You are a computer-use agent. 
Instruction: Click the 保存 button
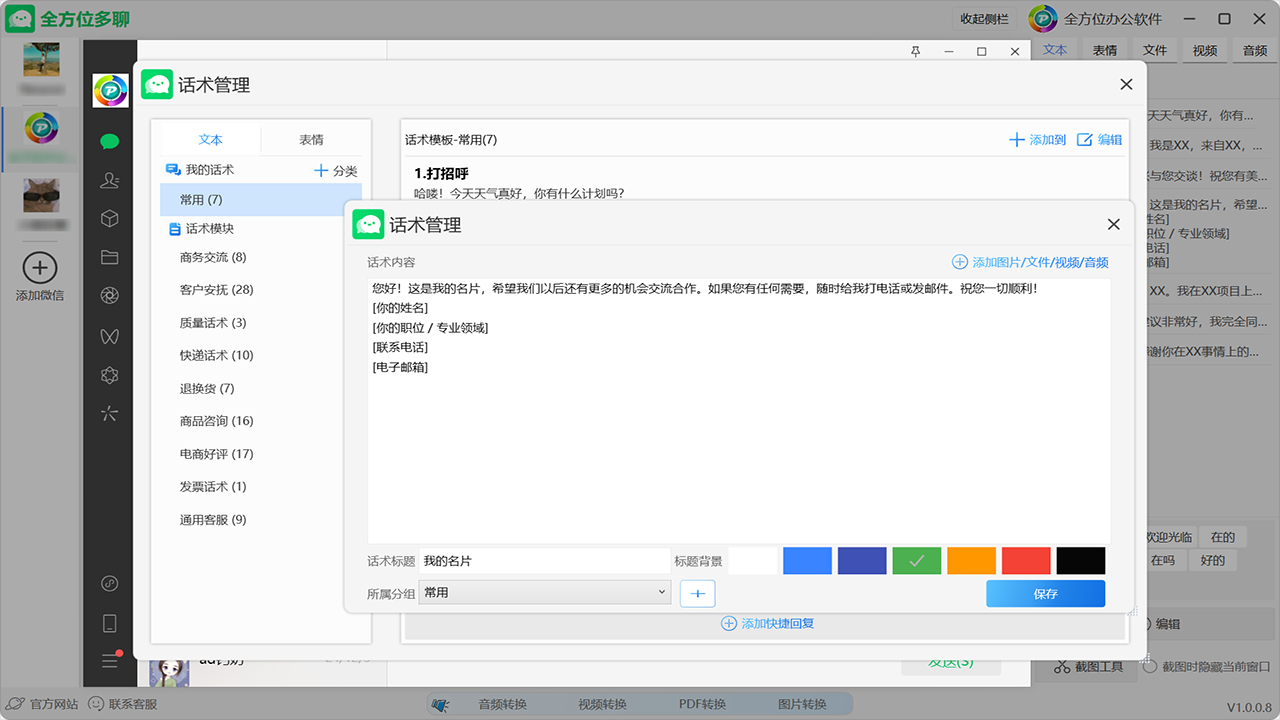[x=1045, y=594]
